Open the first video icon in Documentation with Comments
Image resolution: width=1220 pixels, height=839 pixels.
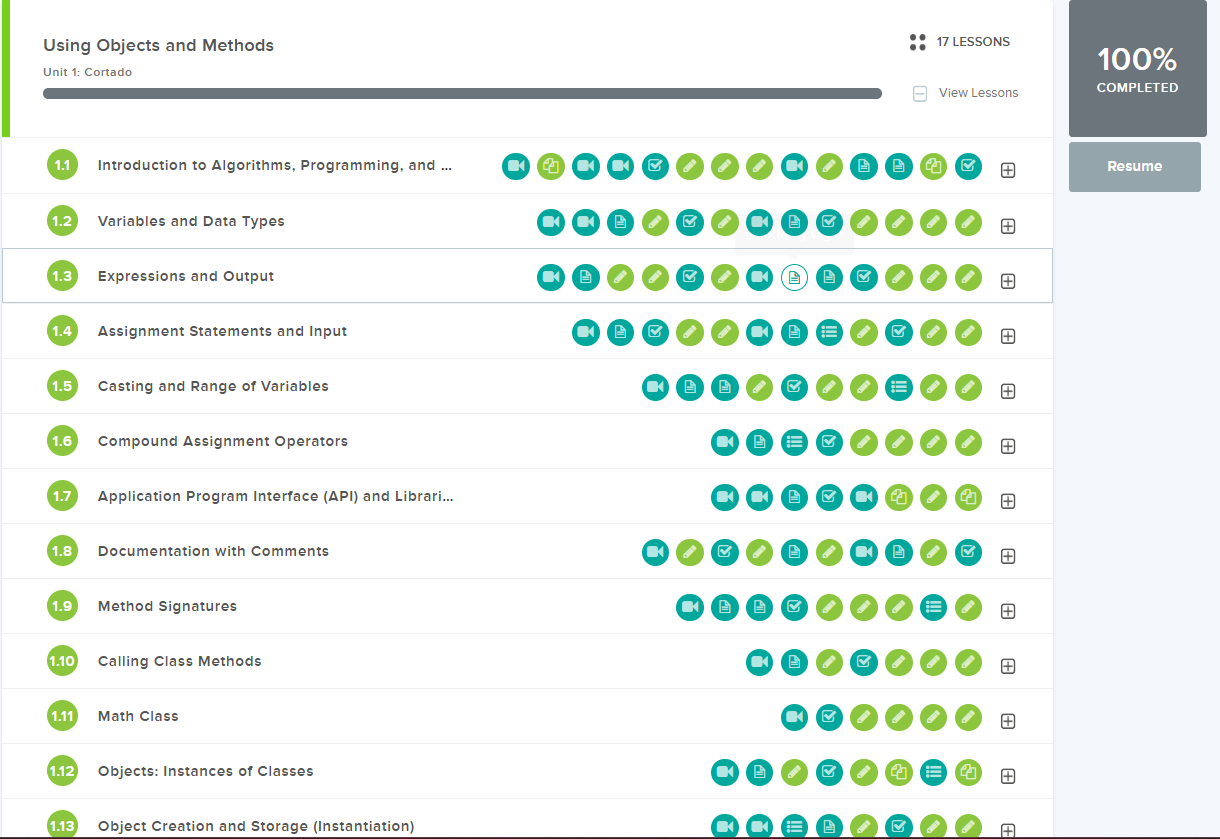[655, 551]
